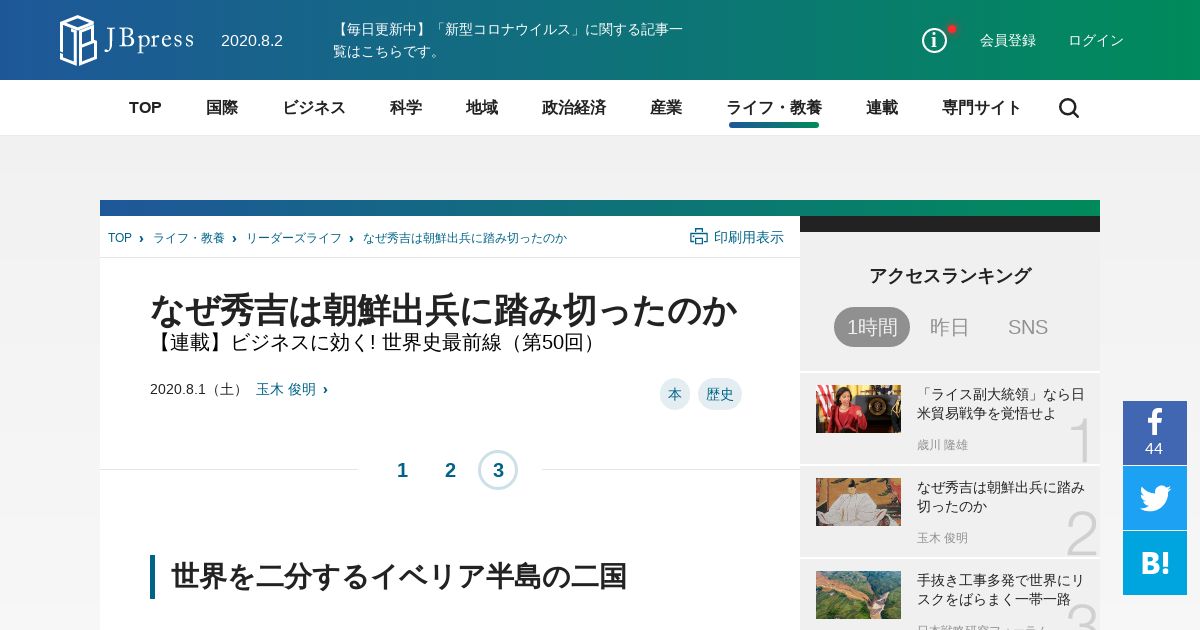Select current article page 3
The image size is (1200, 630).
[498, 470]
